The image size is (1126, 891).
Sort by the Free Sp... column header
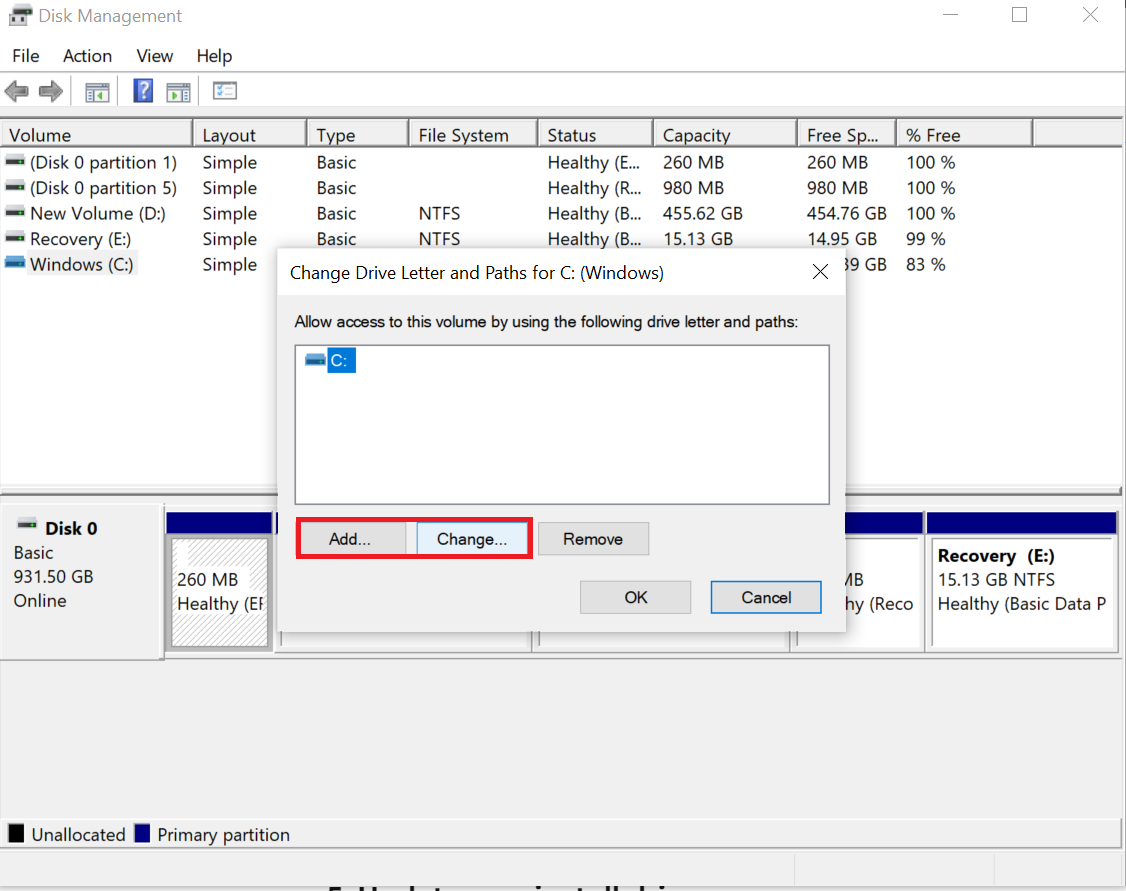(x=847, y=135)
